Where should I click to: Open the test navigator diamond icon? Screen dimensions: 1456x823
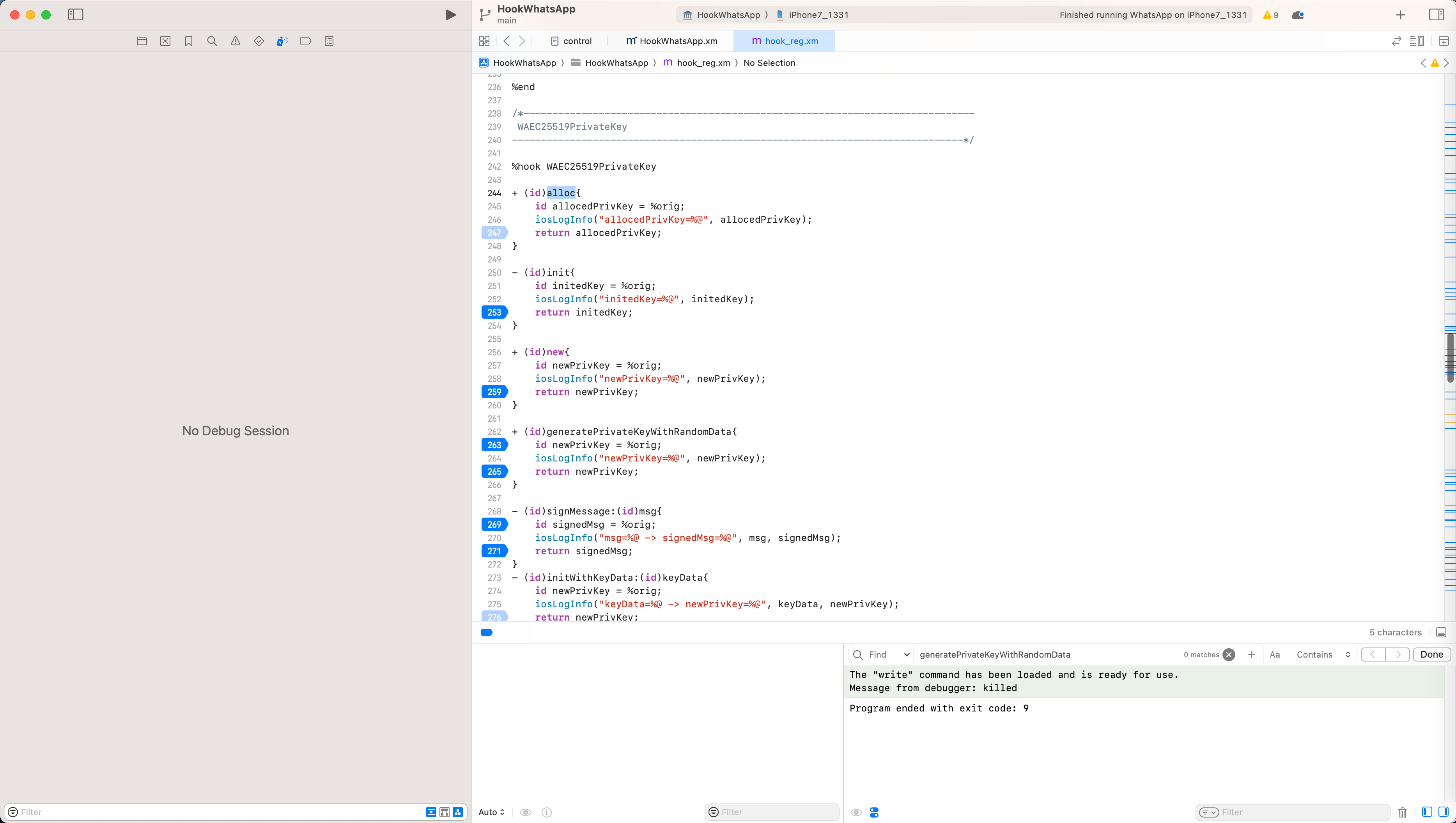pyautogui.click(x=259, y=41)
